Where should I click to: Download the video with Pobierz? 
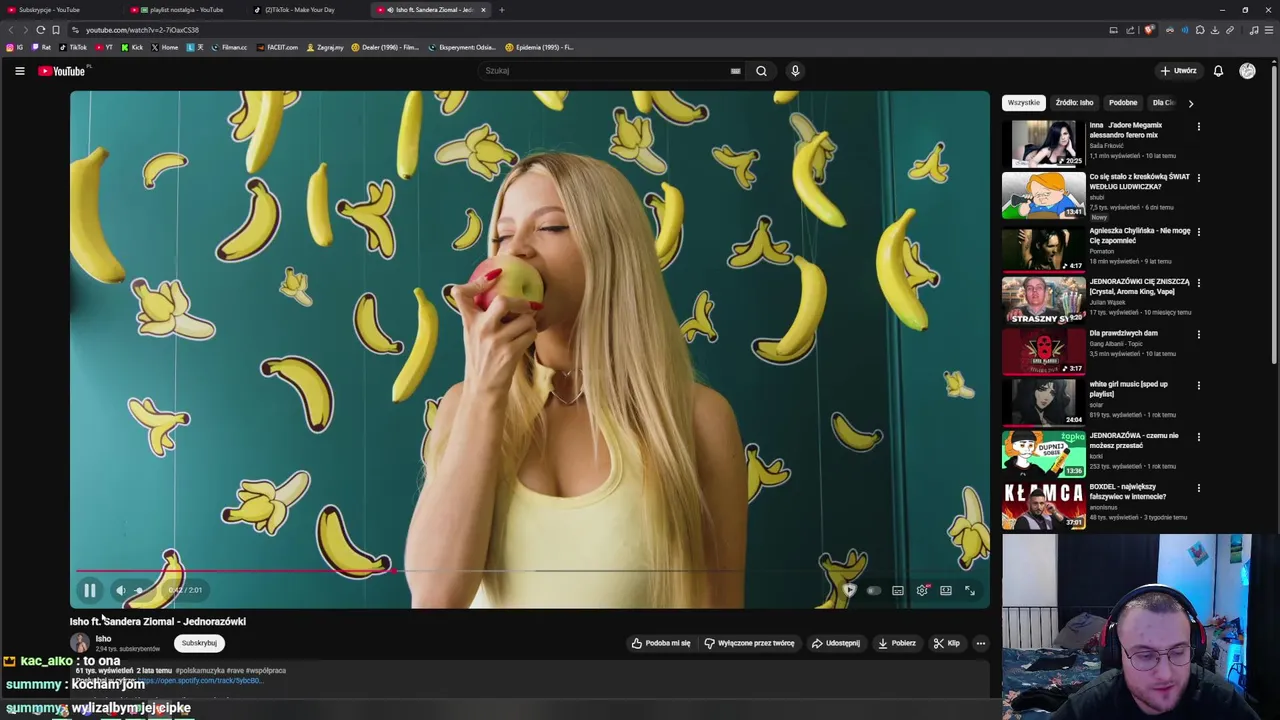tap(897, 643)
